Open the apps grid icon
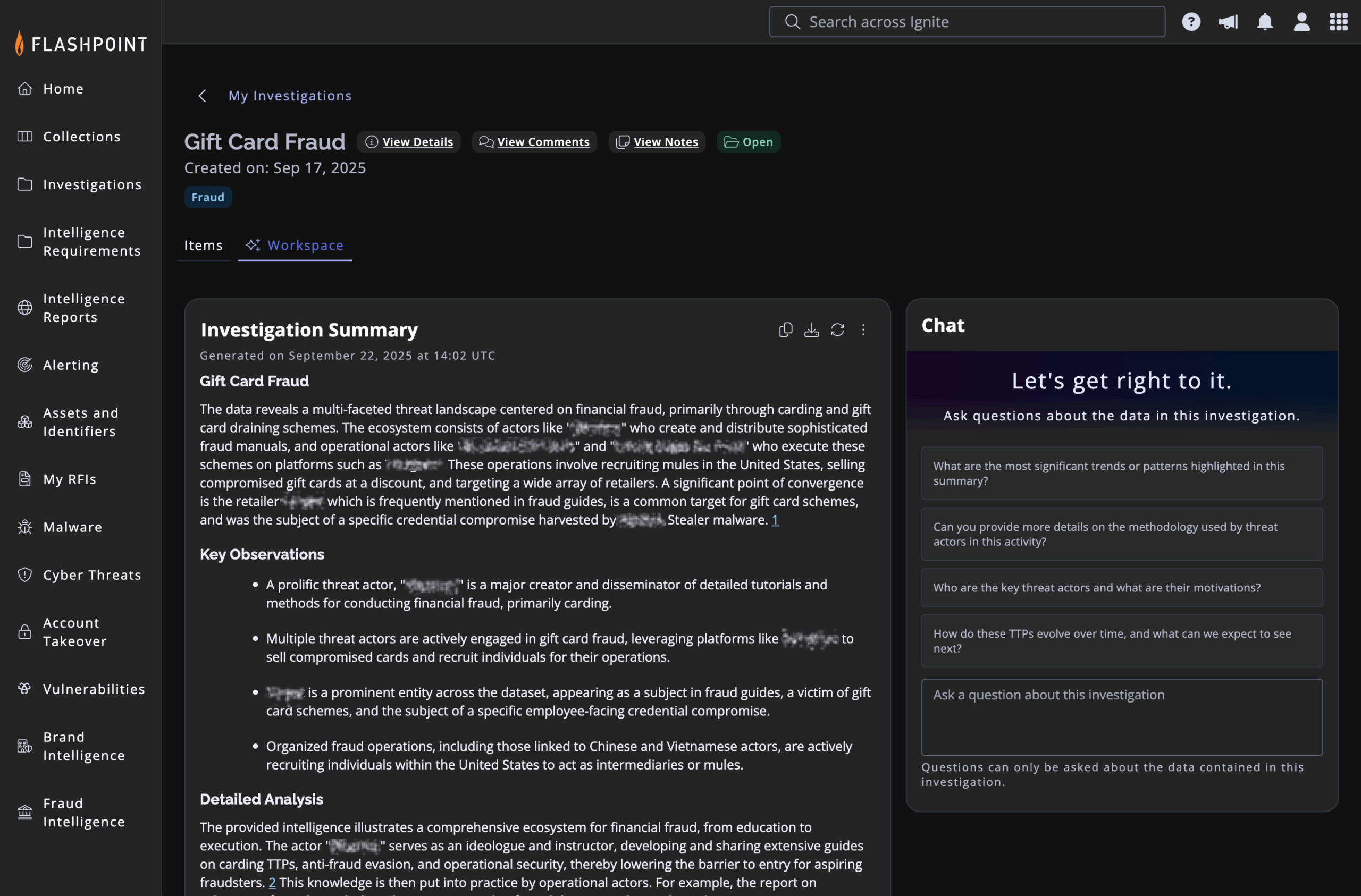This screenshot has width=1361, height=896. [x=1339, y=22]
